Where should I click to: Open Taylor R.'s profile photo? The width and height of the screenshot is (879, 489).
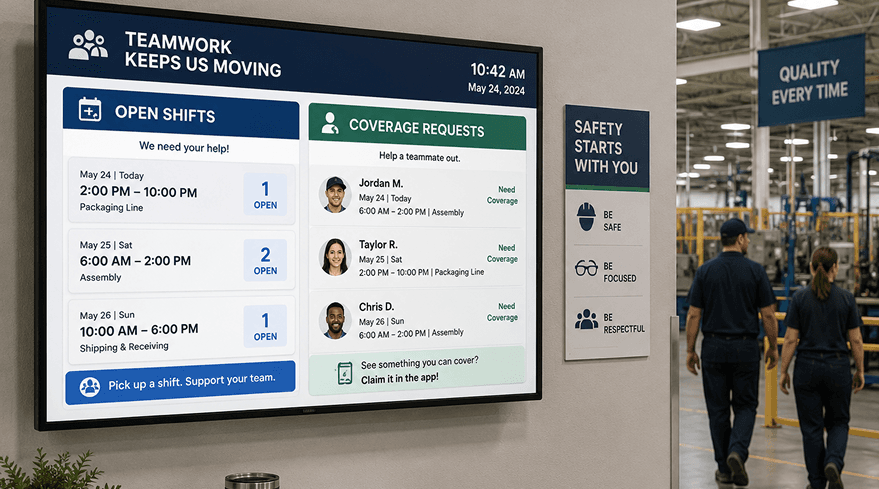click(335, 257)
